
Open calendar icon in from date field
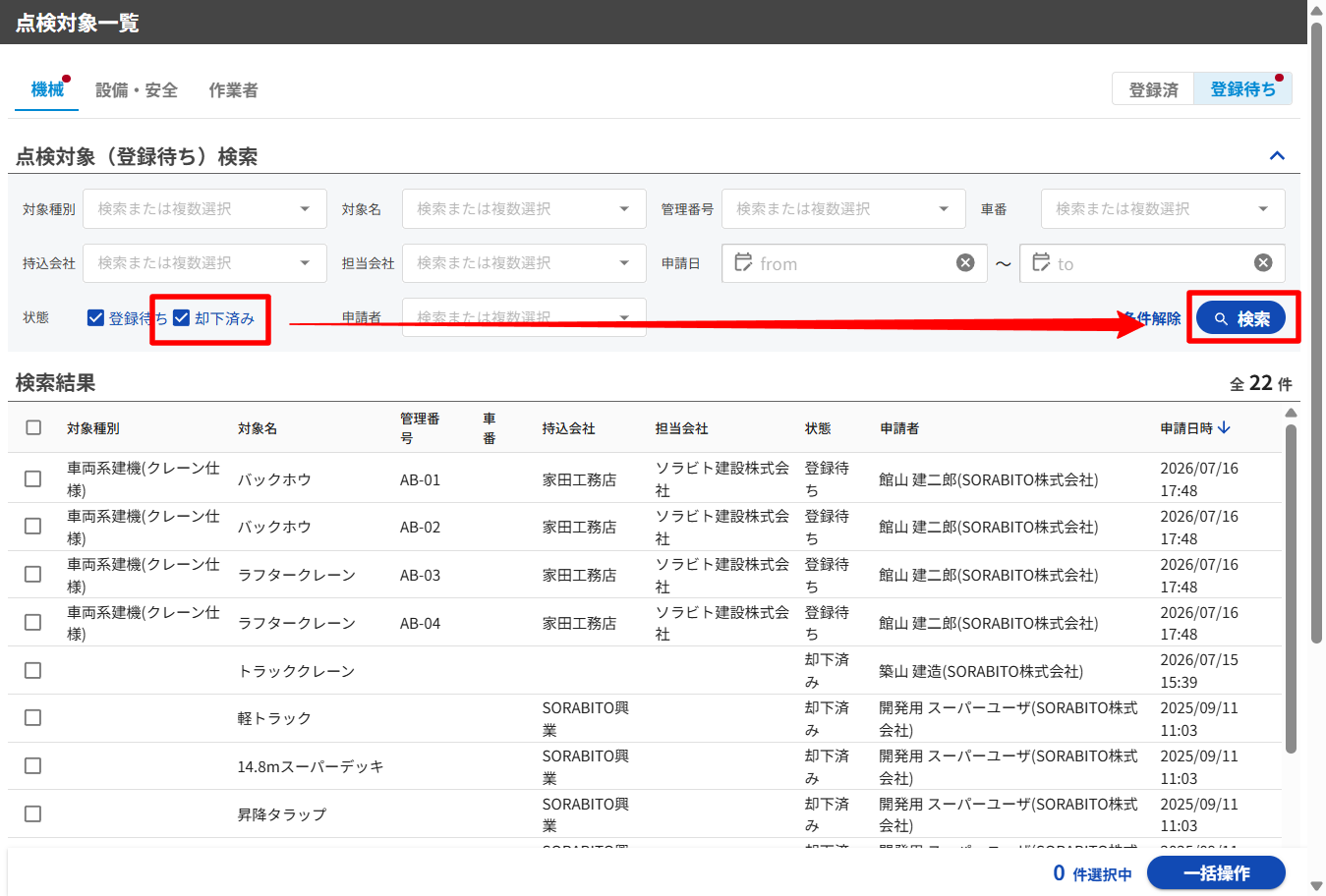pyautogui.click(x=743, y=262)
